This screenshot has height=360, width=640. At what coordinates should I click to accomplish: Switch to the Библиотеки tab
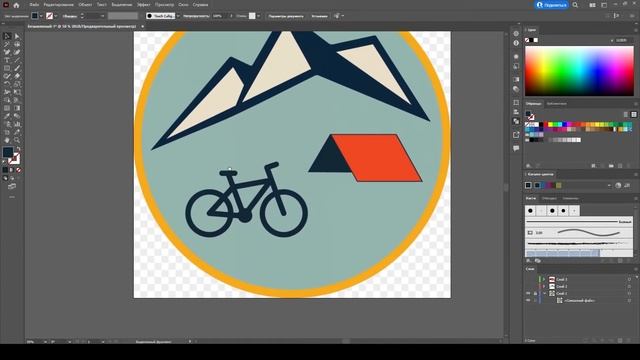pyautogui.click(x=556, y=104)
